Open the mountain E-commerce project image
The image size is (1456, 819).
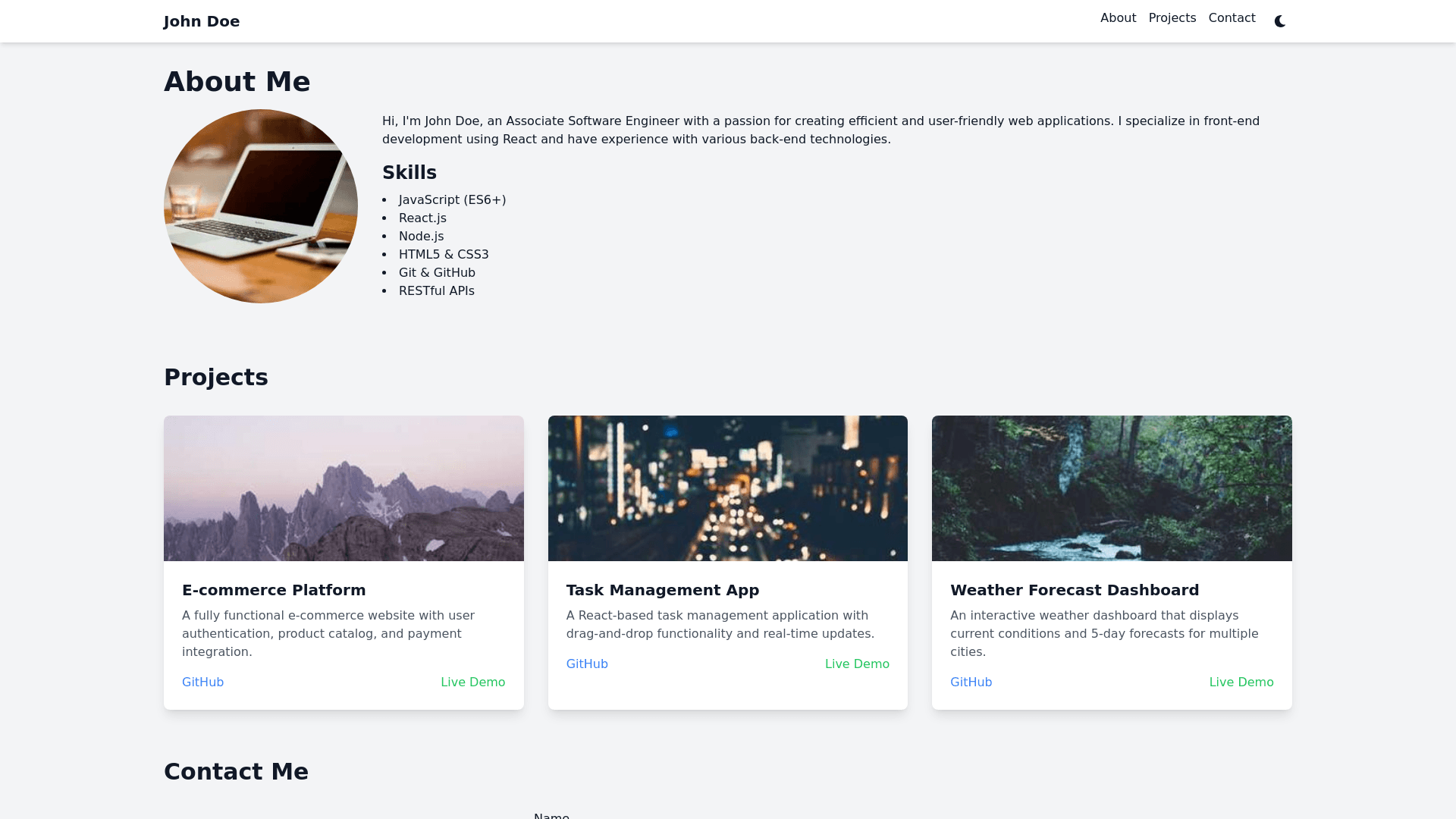pyautogui.click(x=344, y=488)
